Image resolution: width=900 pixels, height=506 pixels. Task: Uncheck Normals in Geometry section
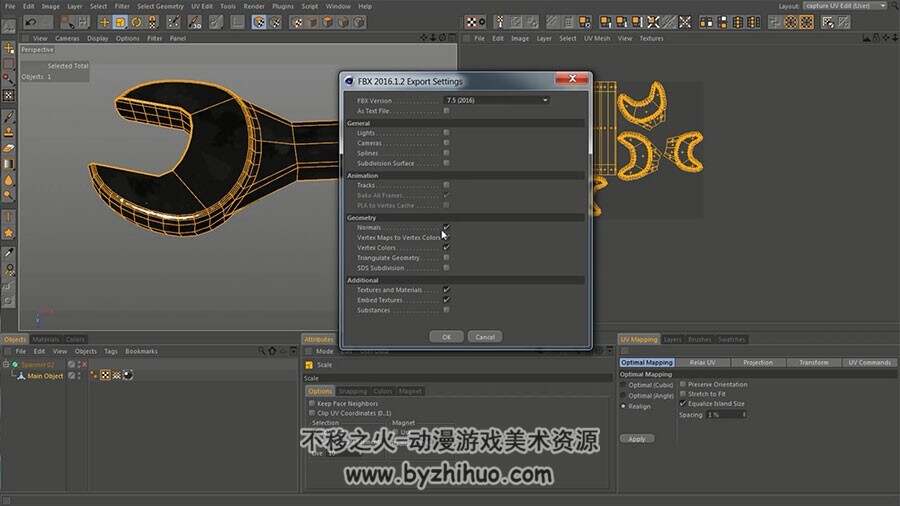point(446,227)
